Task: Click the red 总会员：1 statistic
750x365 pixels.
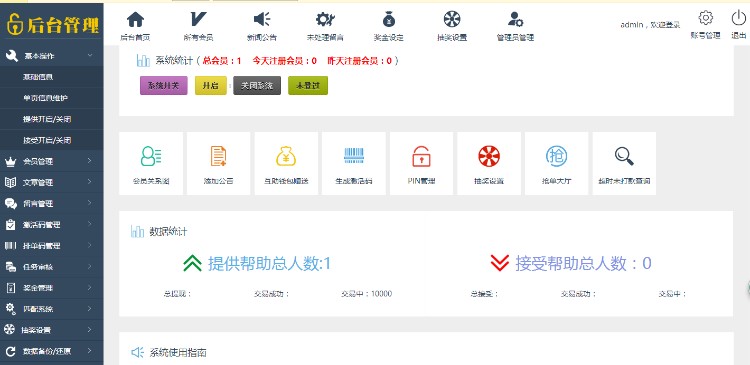Action: [x=222, y=61]
